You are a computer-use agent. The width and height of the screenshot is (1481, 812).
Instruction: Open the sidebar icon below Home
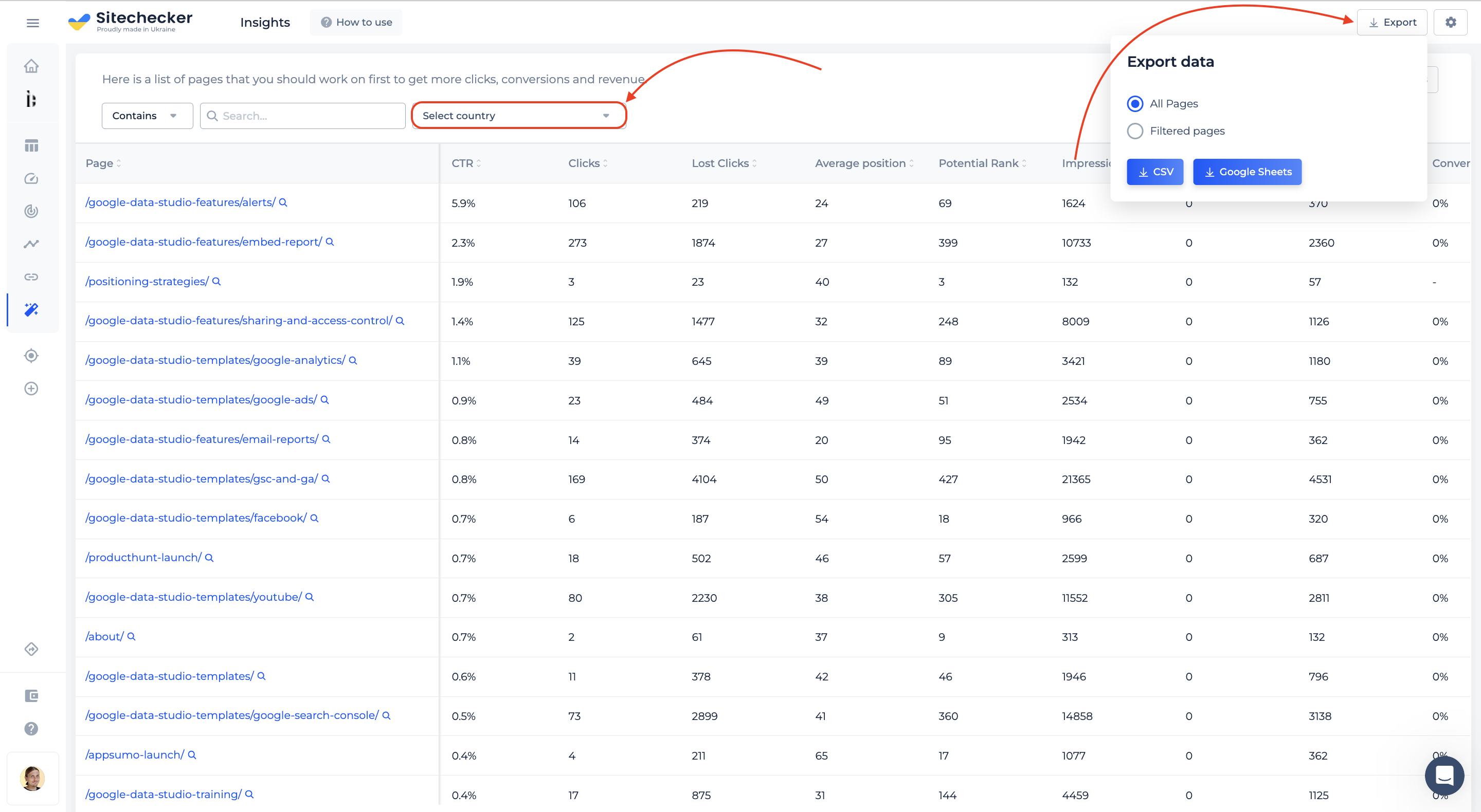31,99
